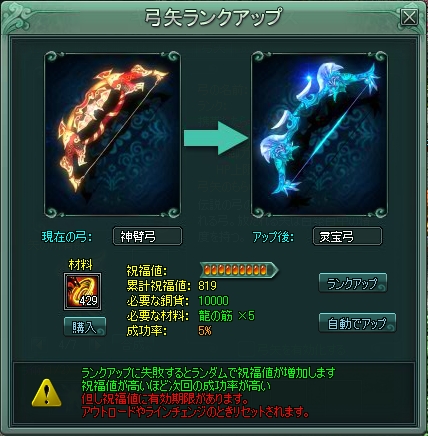
Task: Click the ランクアップ button
Action: (353, 283)
